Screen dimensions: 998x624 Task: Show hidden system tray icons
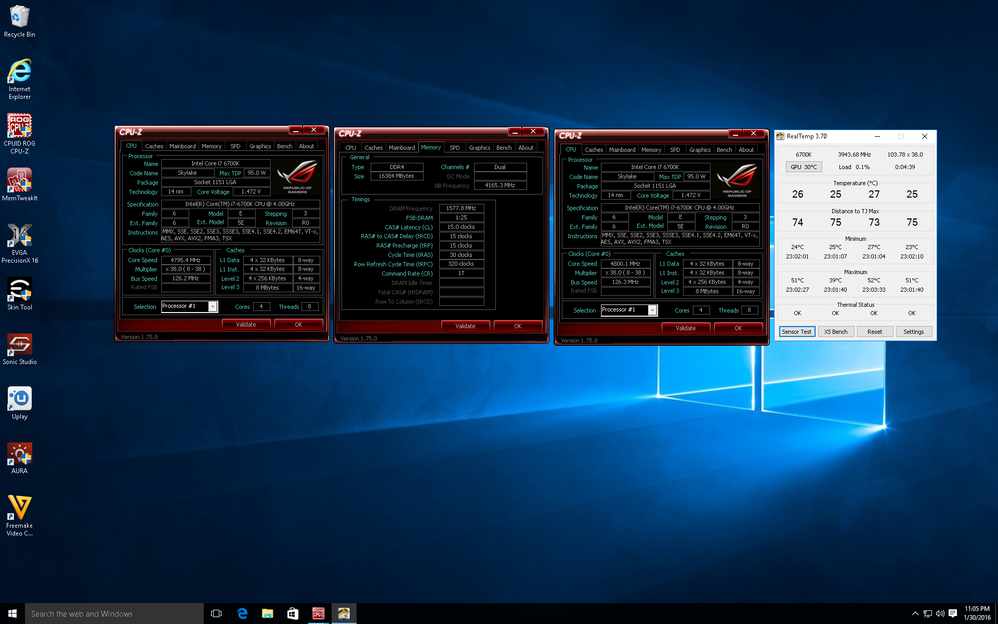click(x=915, y=614)
